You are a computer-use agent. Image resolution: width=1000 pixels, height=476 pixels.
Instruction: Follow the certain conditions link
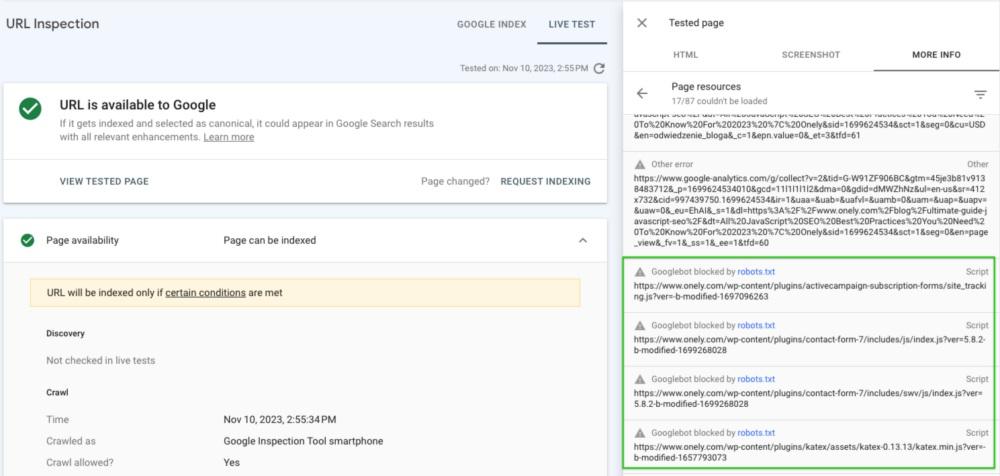pos(196,293)
